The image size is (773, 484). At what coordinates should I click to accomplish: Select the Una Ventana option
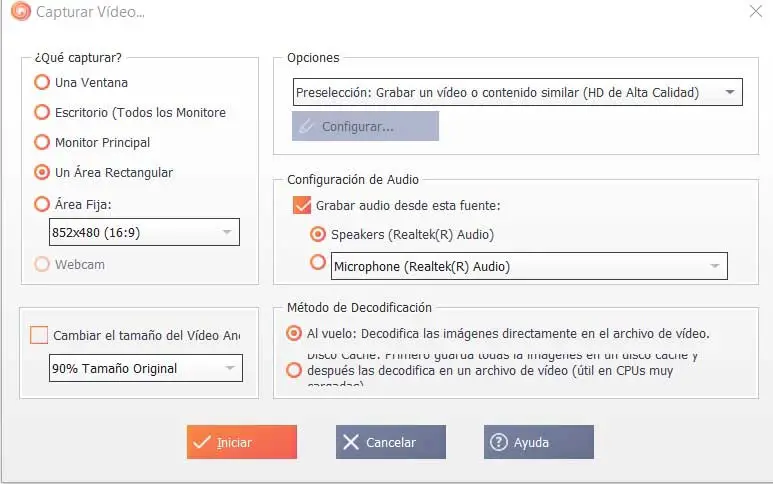tap(42, 83)
